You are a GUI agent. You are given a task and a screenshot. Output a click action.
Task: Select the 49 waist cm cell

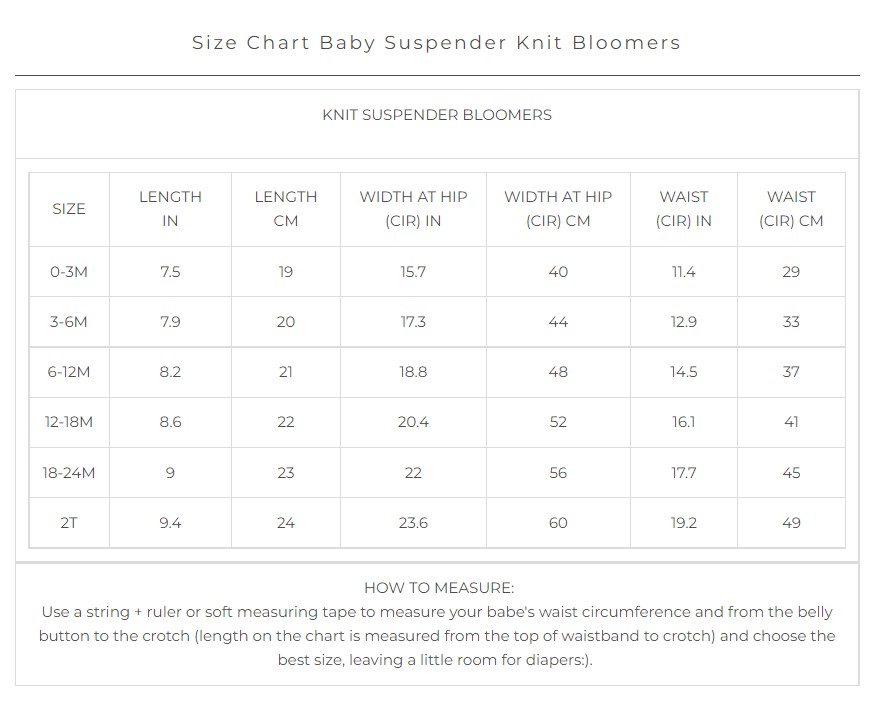[791, 523]
